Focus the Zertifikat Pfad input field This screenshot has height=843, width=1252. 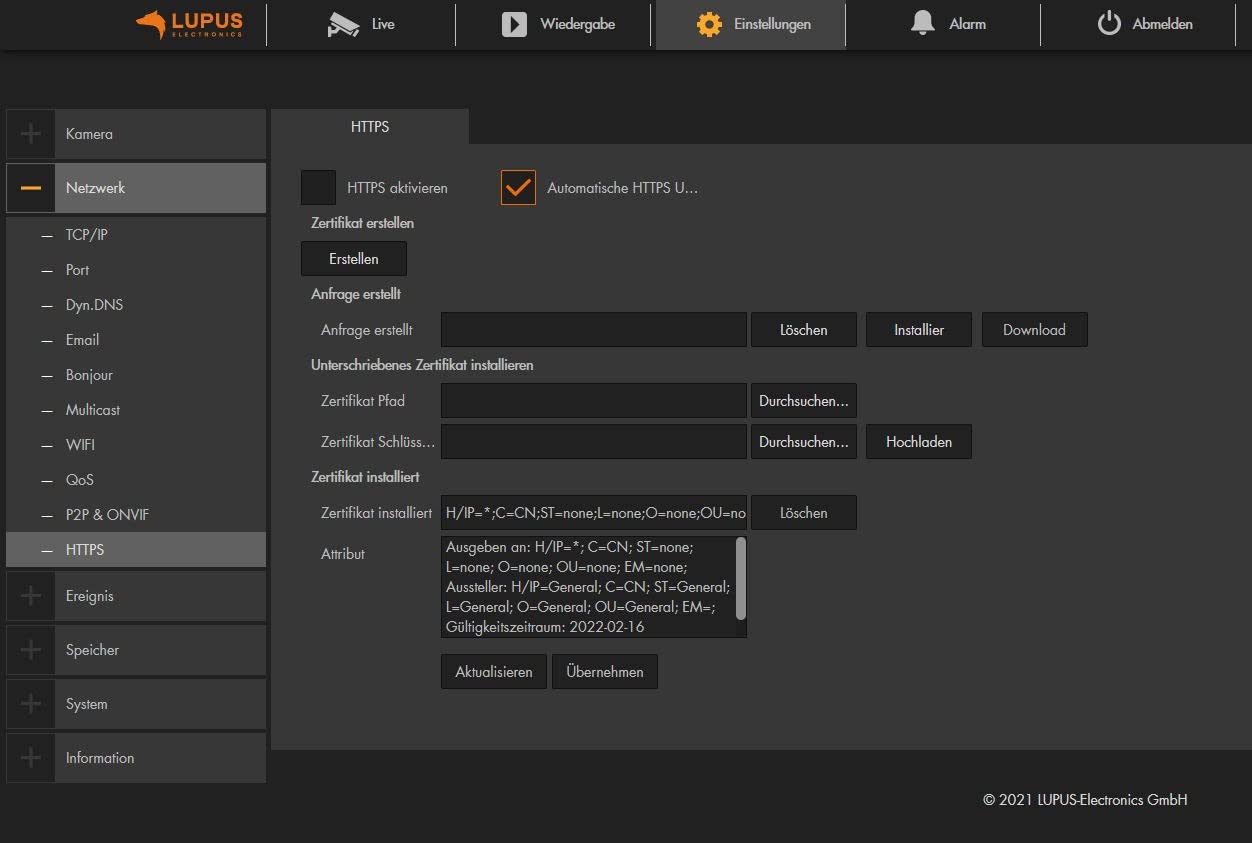click(x=594, y=400)
